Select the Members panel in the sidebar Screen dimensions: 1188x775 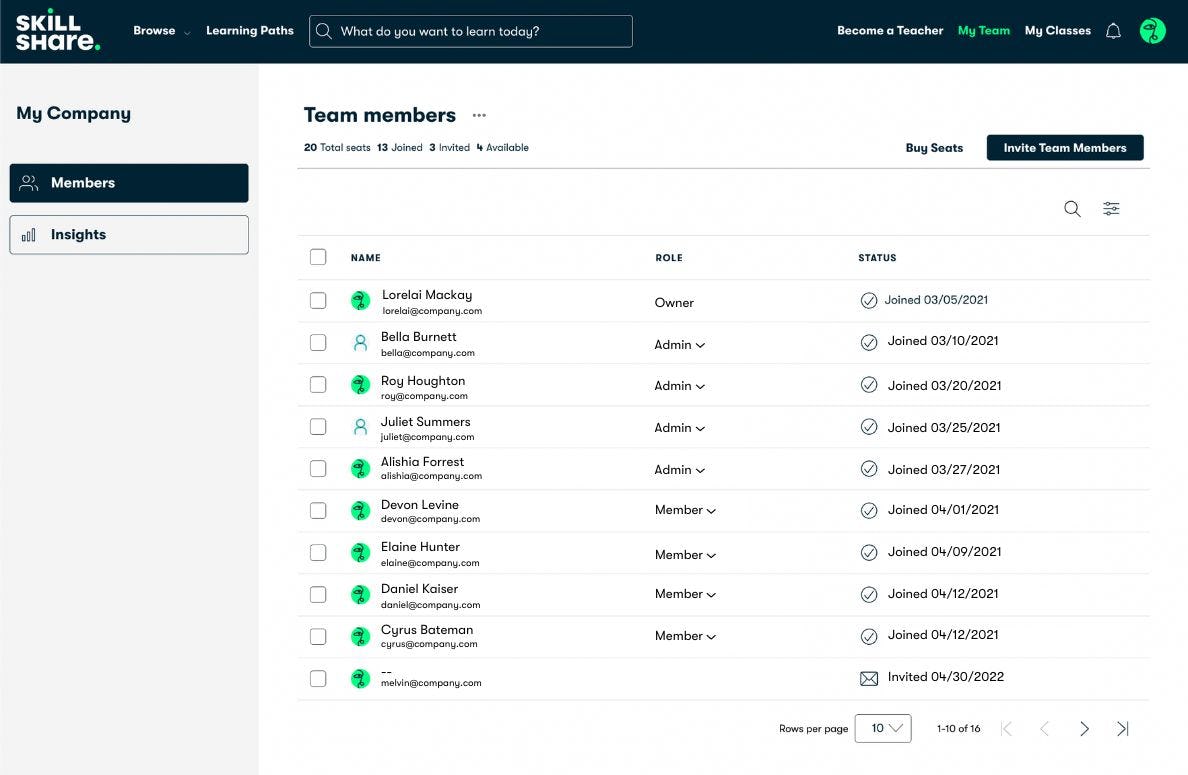click(x=128, y=182)
